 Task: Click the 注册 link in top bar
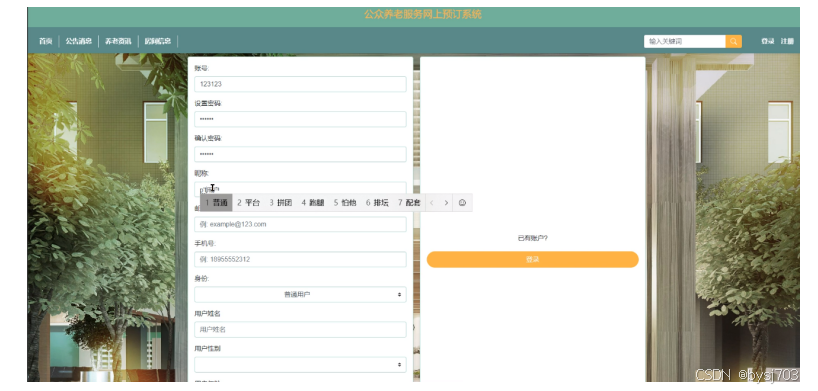(x=787, y=41)
